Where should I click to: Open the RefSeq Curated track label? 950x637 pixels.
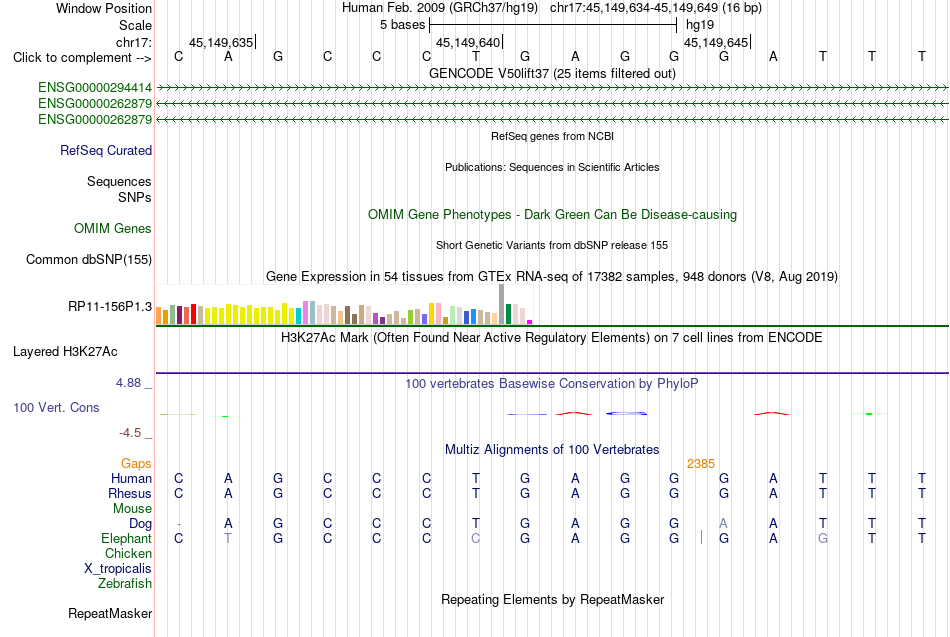[106, 150]
